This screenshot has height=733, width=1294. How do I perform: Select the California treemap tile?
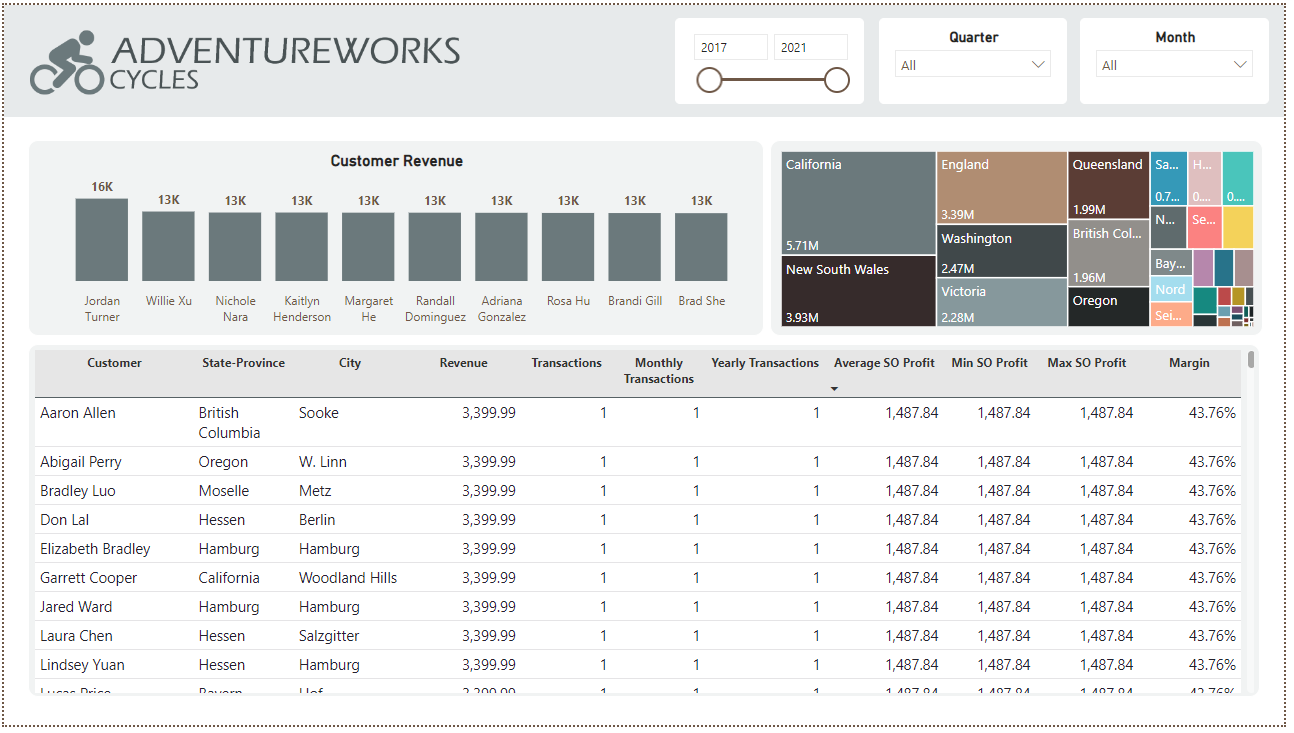858,204
